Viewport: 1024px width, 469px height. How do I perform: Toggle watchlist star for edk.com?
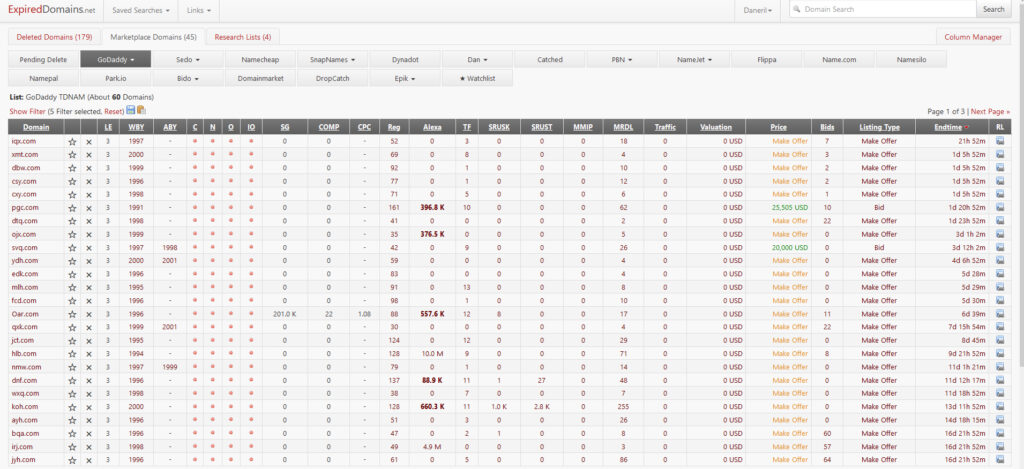click(72, 274)
